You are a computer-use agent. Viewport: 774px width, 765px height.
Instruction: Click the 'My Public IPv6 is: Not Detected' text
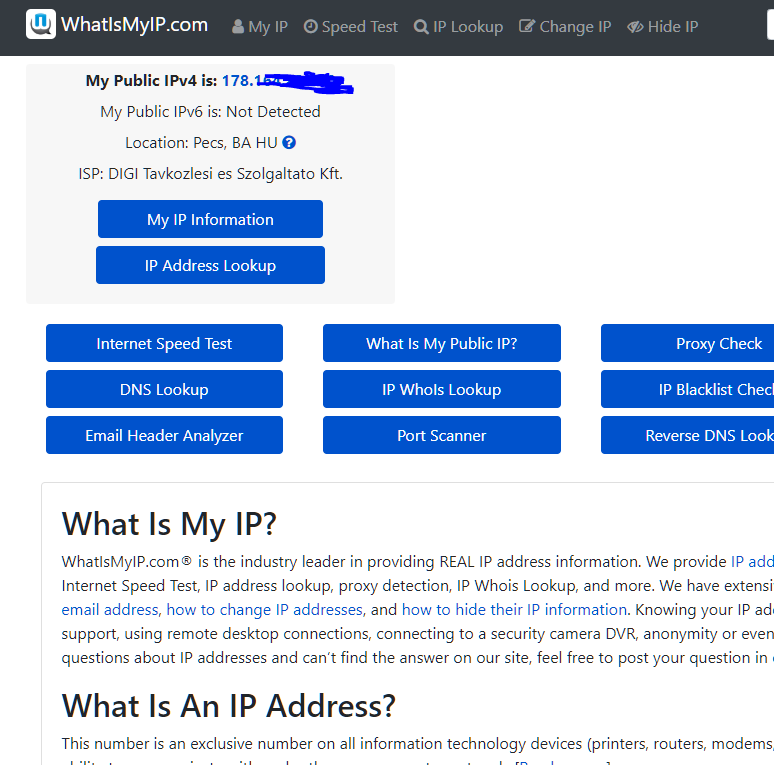click(210, 112)
